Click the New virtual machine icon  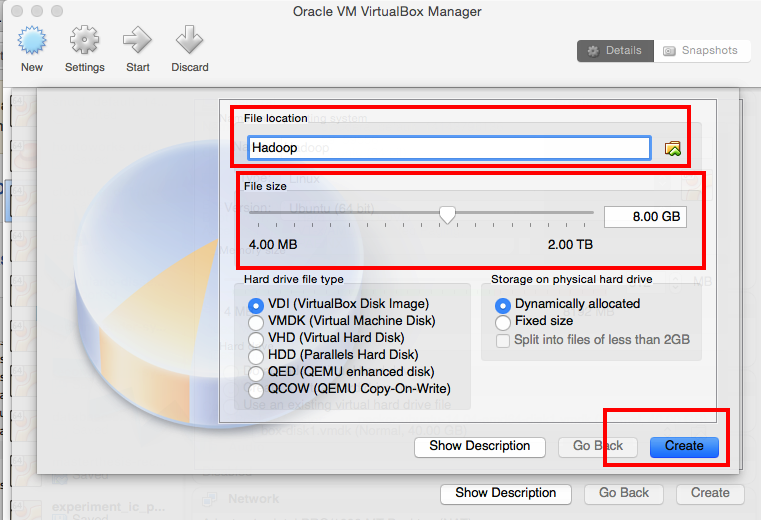coord(32,40)
